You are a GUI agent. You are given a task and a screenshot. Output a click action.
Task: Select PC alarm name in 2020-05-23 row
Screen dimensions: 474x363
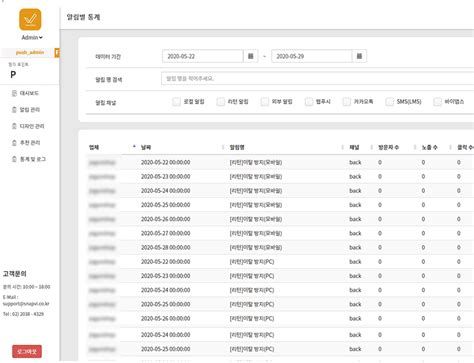[252, 276]
